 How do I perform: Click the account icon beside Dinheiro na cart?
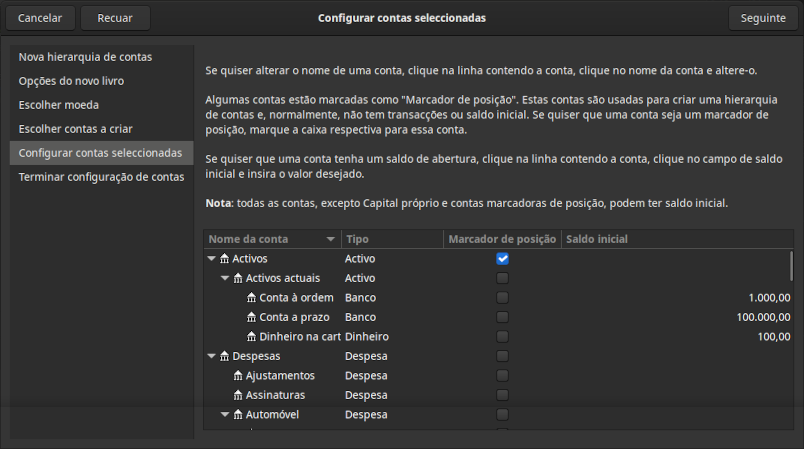coord(251,337)
